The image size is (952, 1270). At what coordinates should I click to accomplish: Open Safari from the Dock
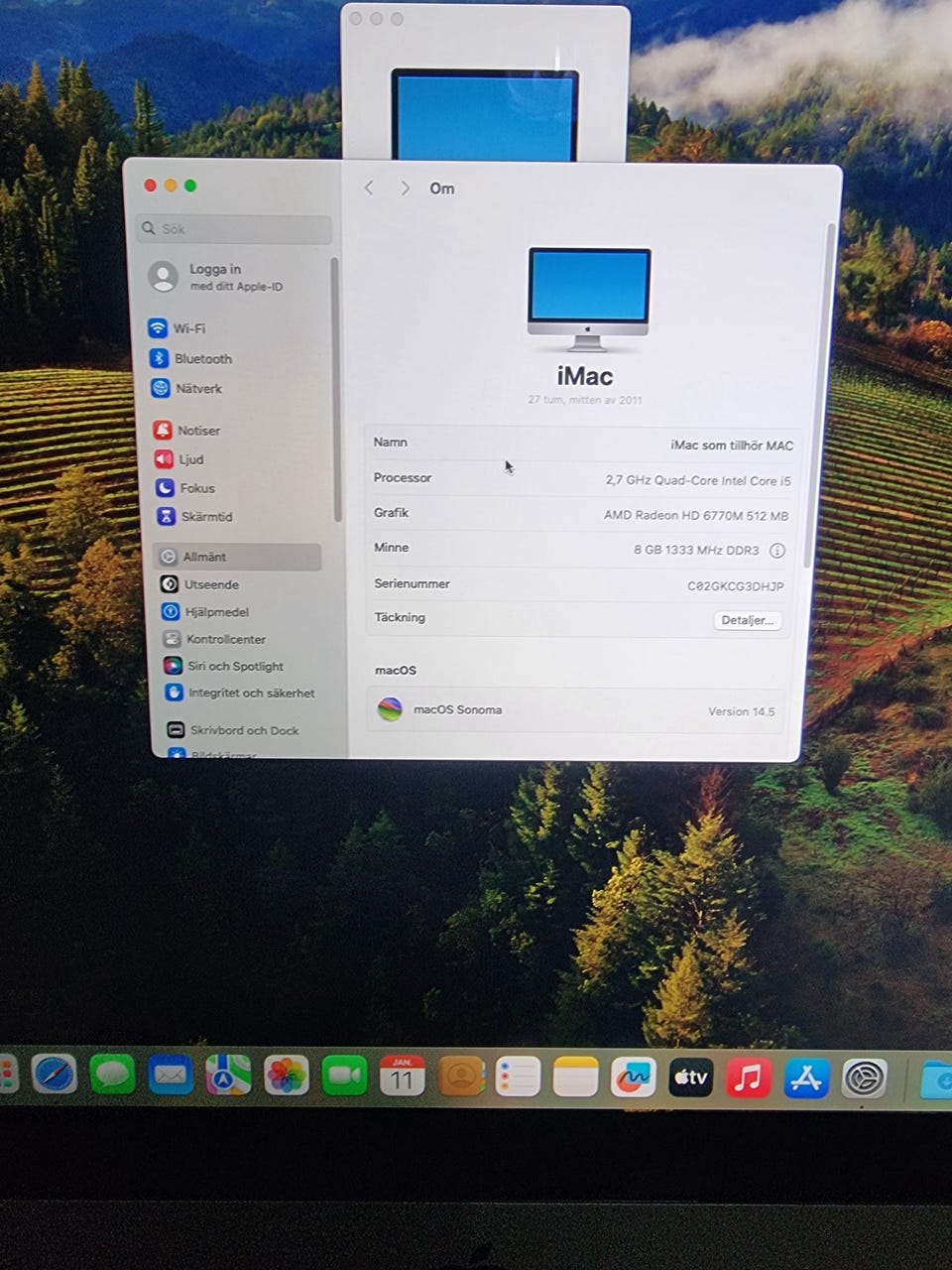click(x=54, y=1076)
